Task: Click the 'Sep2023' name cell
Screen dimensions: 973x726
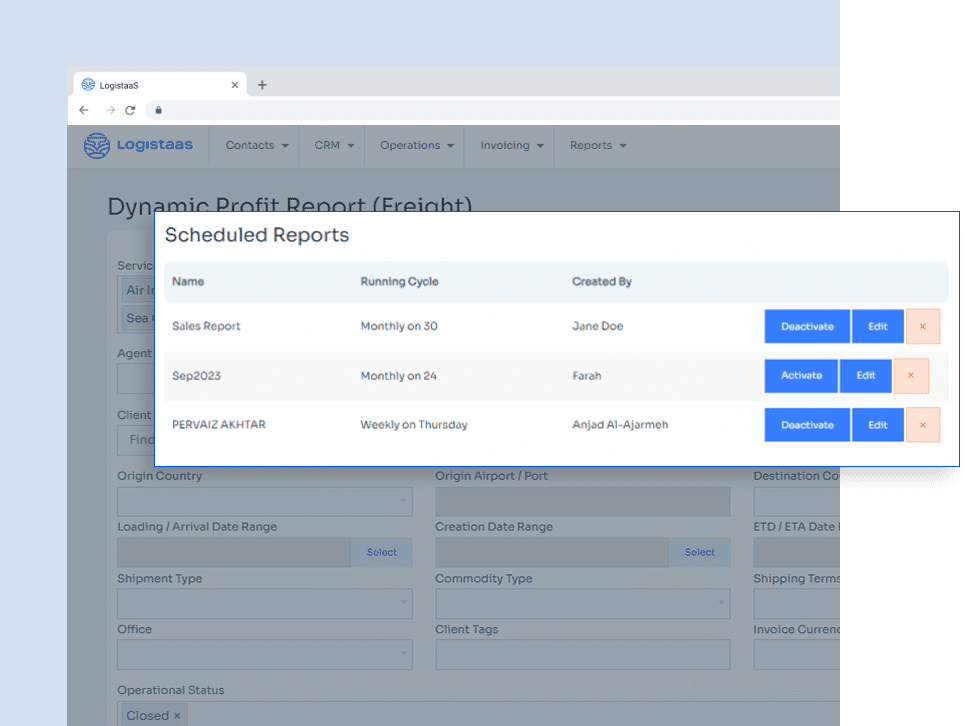Action: (196, 376)
